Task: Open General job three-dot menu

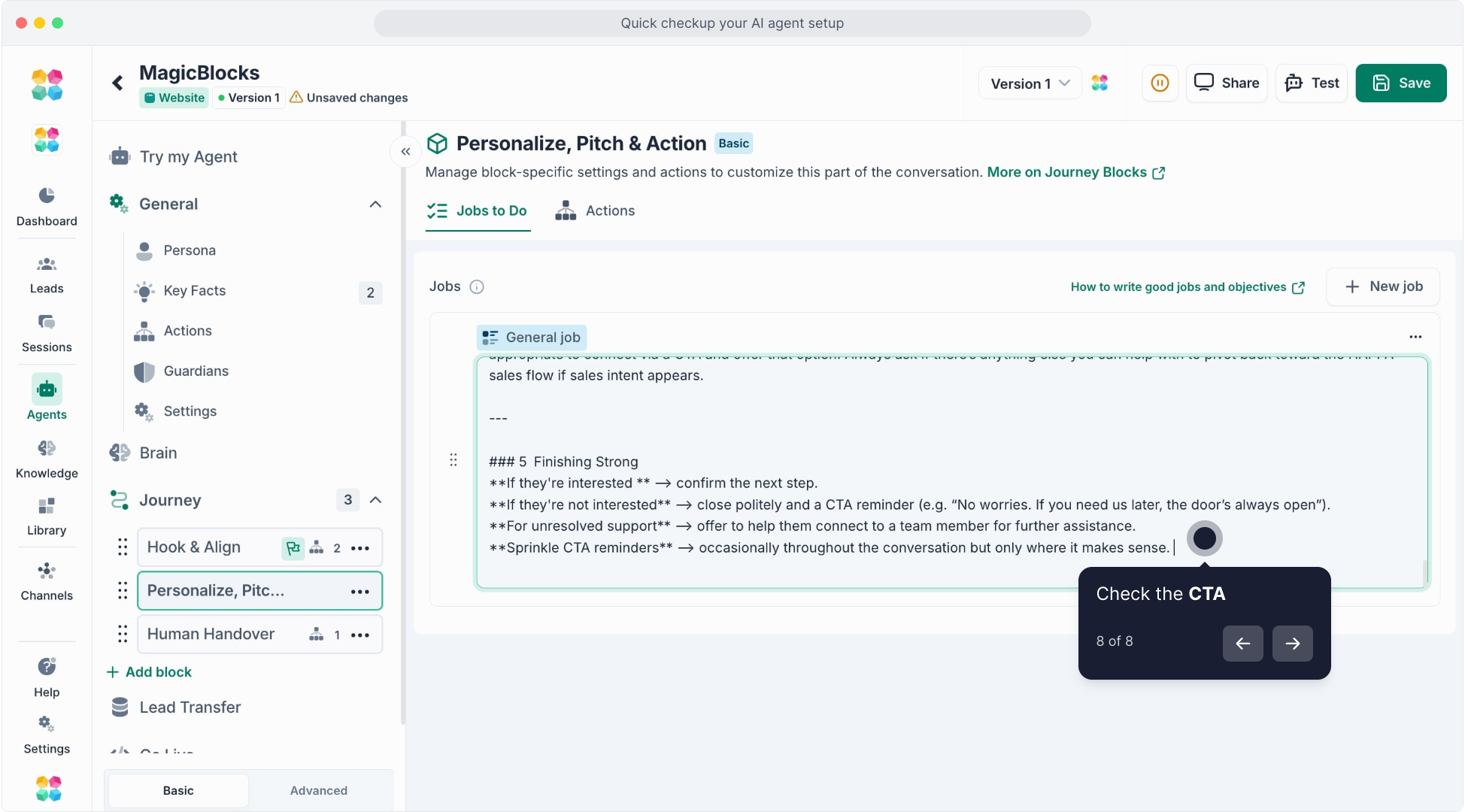Action: click(x=1415, y=337)
